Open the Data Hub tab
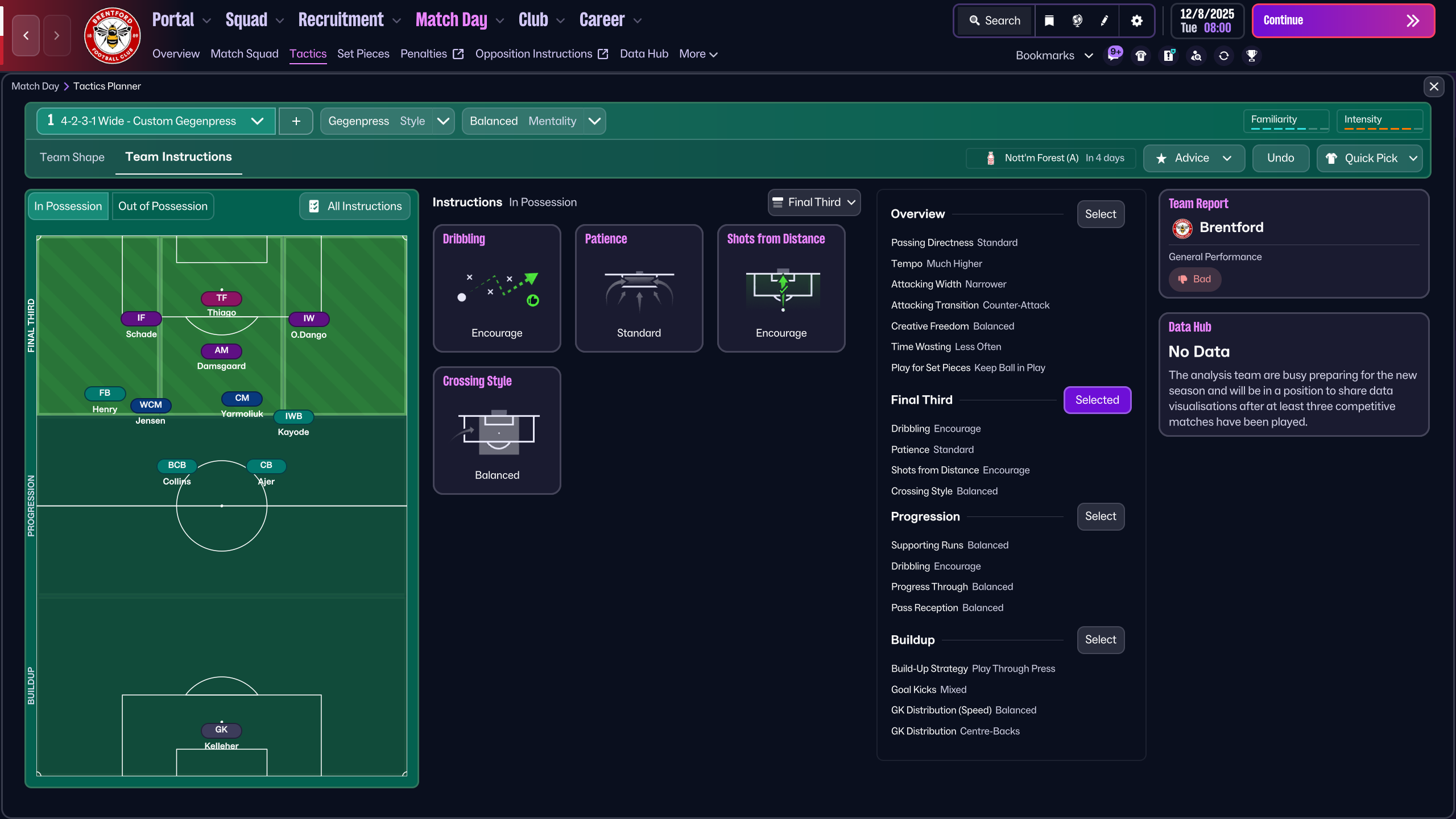1456x819 pixels. (644, 53)
